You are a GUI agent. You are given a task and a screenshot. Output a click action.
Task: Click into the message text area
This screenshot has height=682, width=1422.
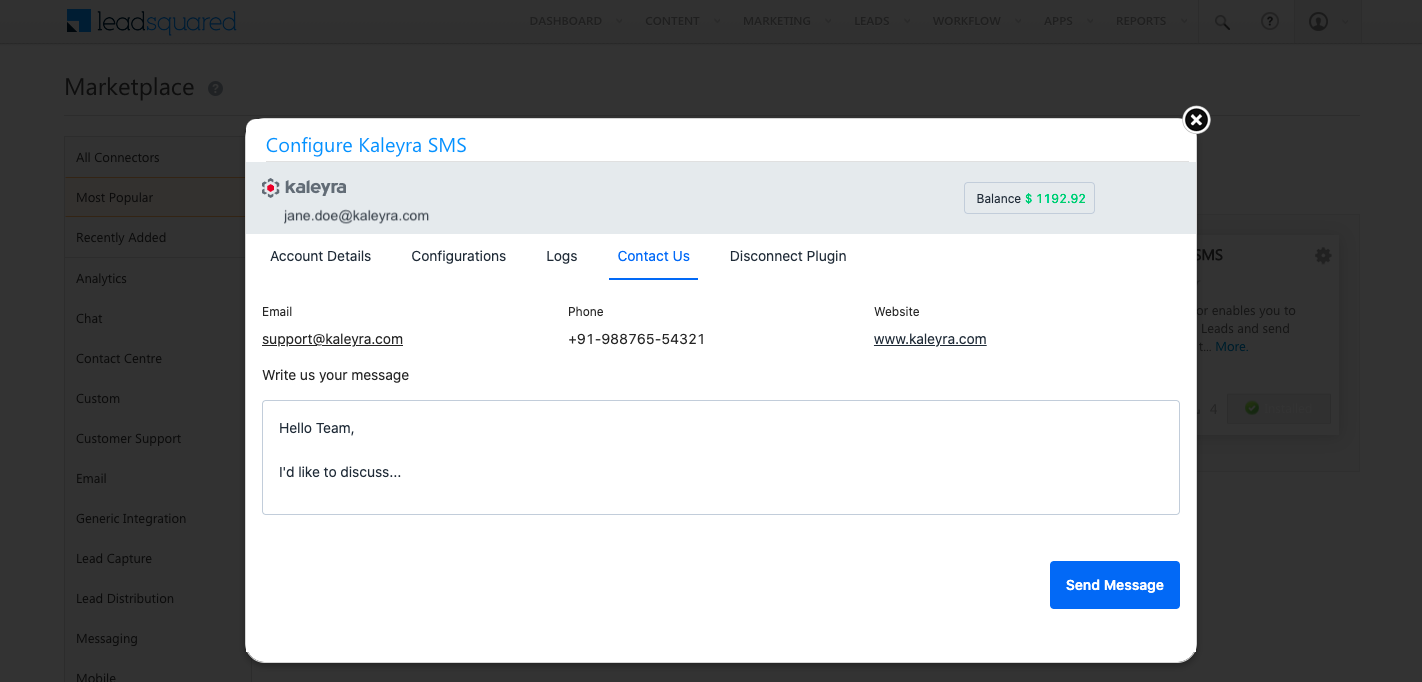(x=721, y=458)
